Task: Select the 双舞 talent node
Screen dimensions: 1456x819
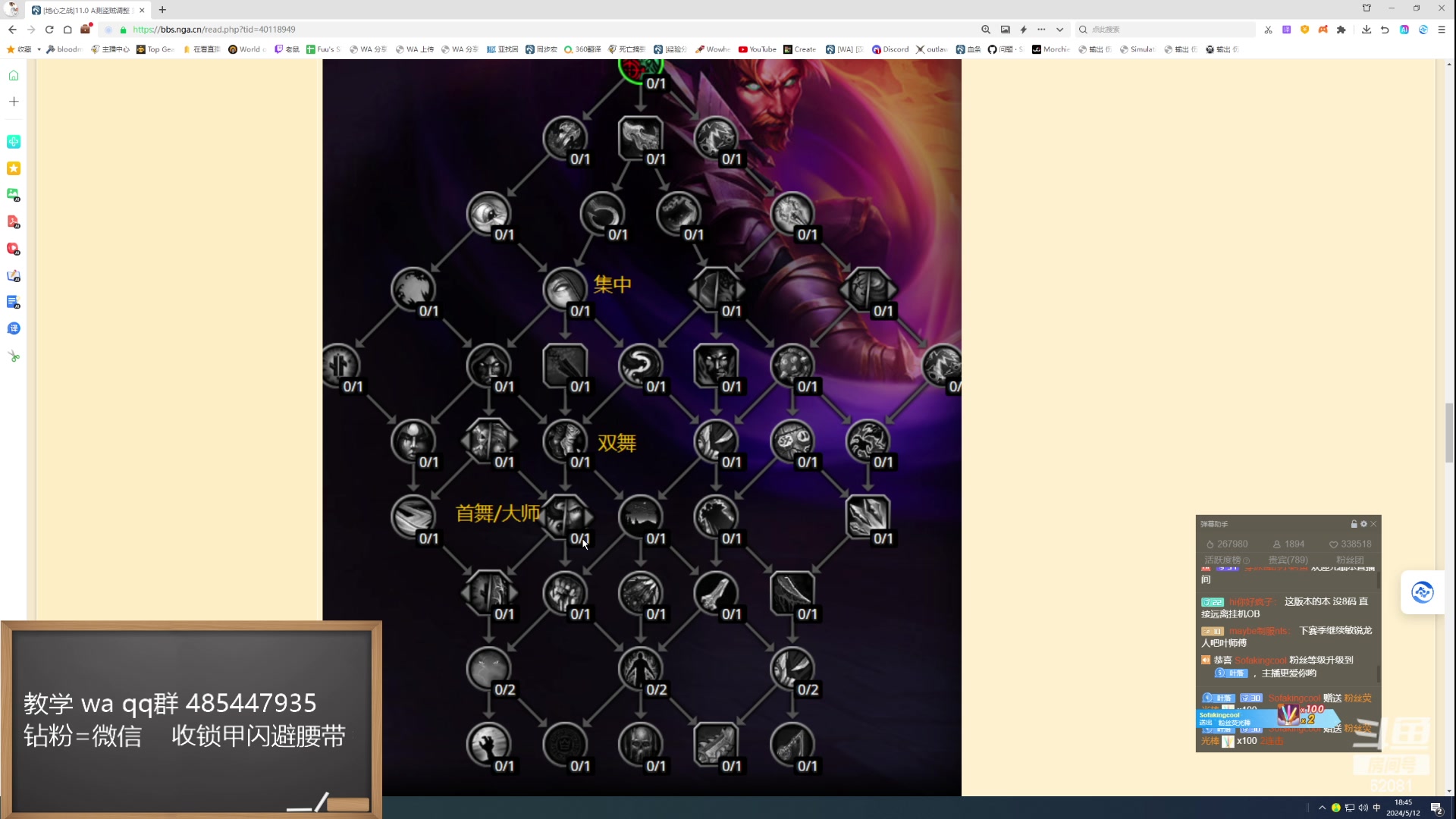Action: coord(565,441)
